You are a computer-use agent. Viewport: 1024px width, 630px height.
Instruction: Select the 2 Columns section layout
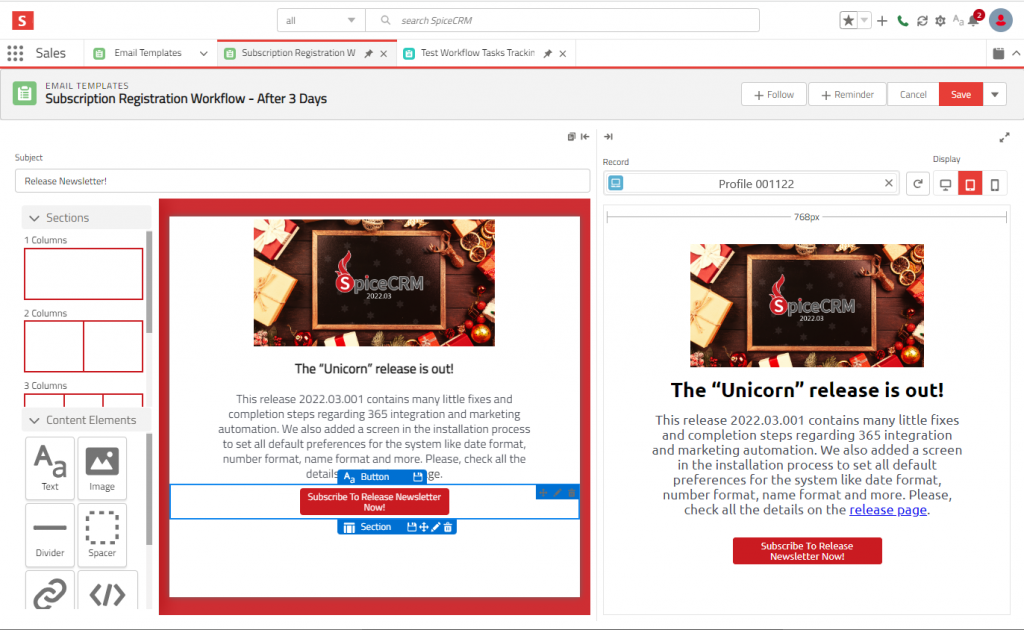[84, 346]
